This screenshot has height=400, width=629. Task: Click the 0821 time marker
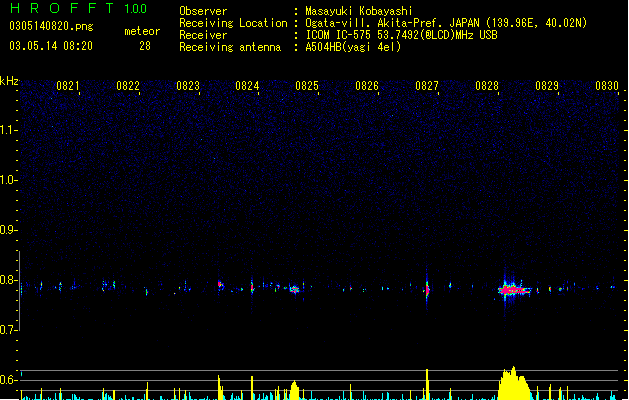[67, 86]
